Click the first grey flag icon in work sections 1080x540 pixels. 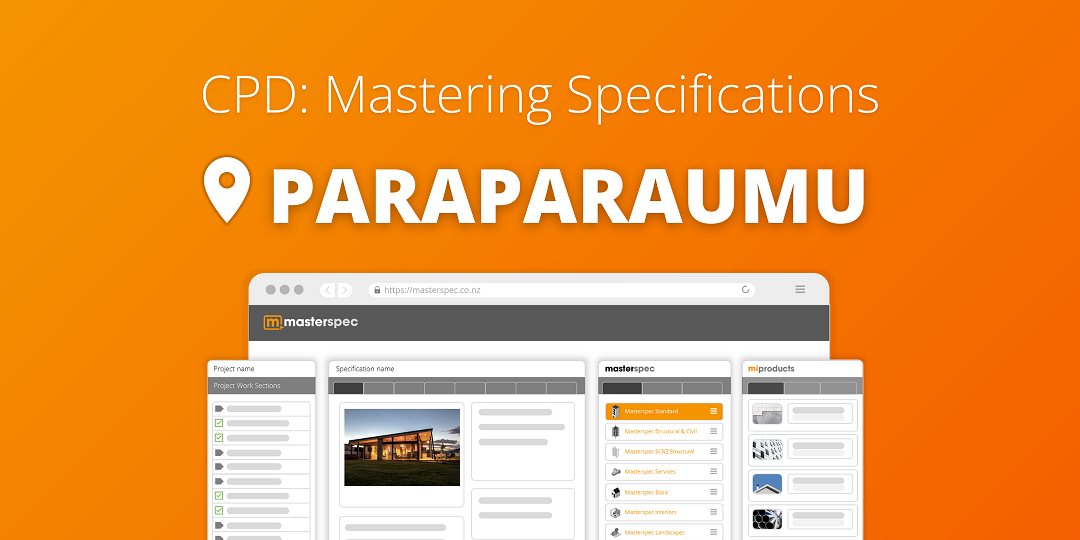[219, 408]
